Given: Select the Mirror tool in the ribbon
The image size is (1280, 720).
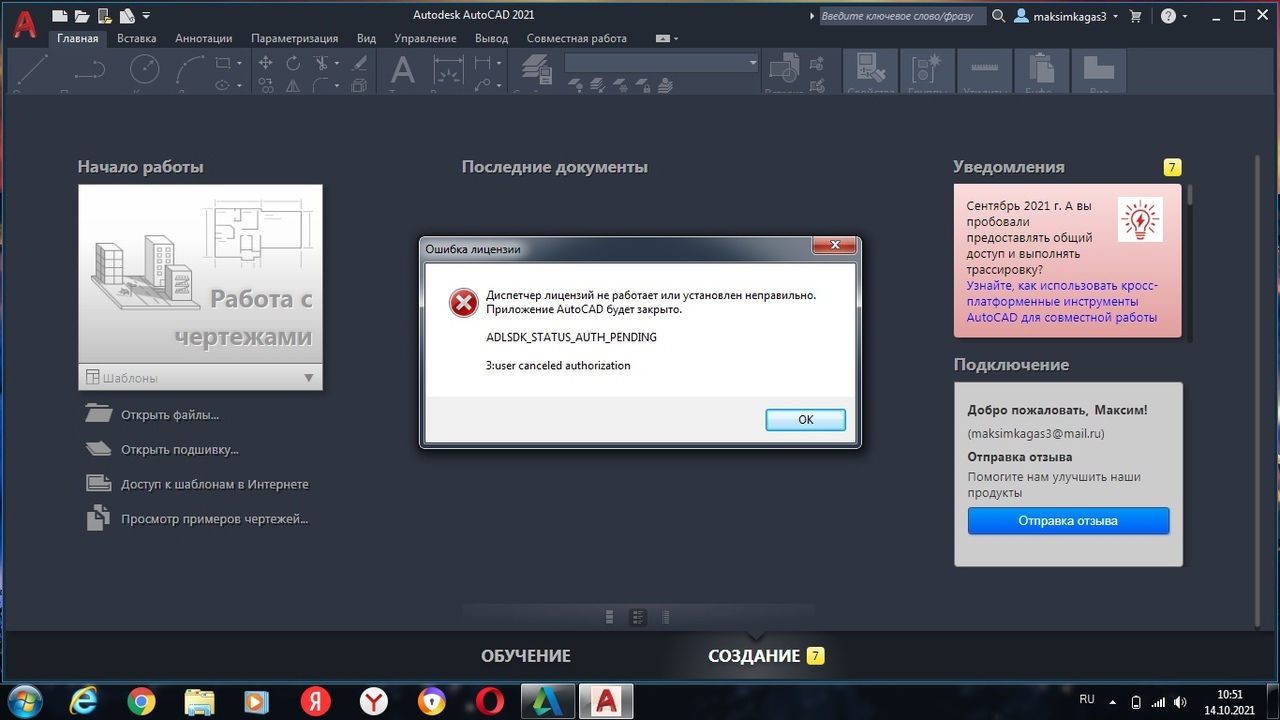Looking at the screenshot, I should [x=293, y=86].
